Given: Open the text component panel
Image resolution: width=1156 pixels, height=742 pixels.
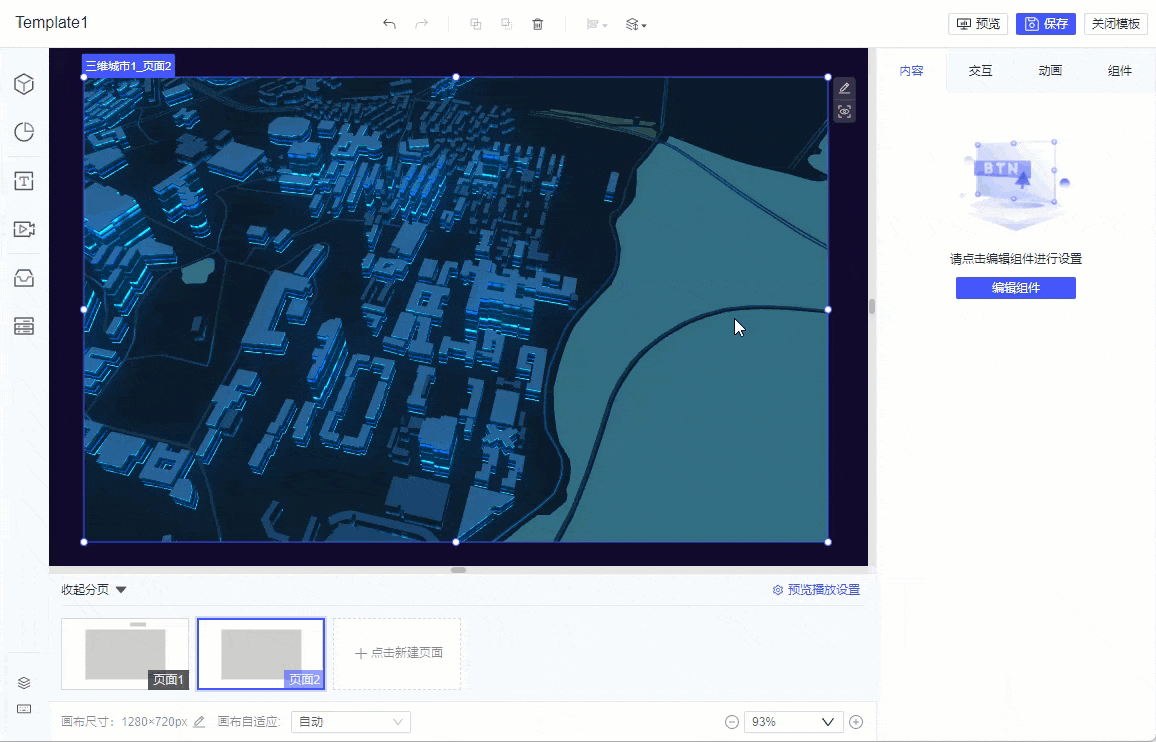Looking at the screenshot, I should pyautogui.click(x=24, y=181).
